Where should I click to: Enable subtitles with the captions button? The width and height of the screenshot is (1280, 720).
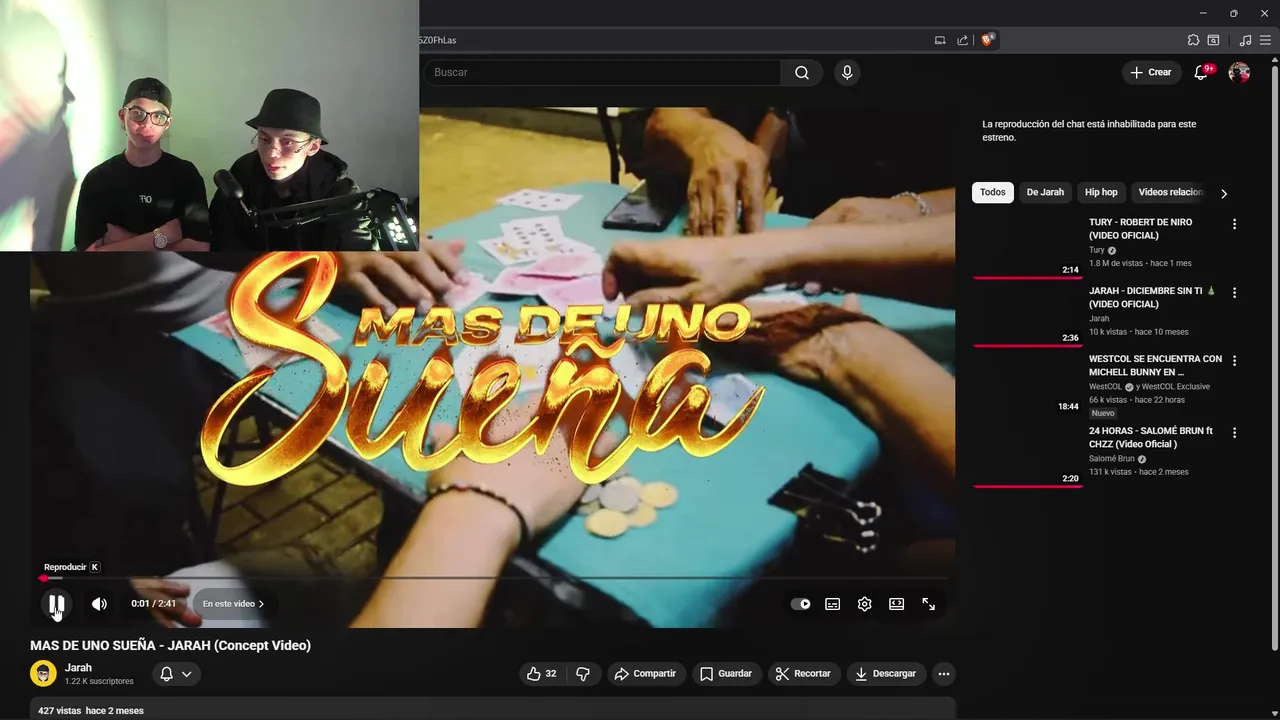pos(832,604)
